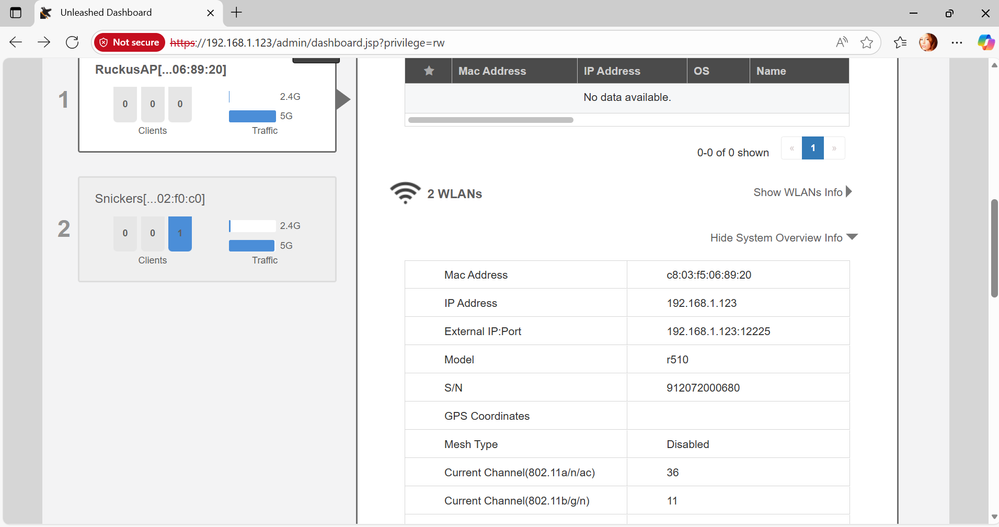
Task: Click the page vertical scrollbar thumb
Action: pyautogui.click(x=994, y=248)
